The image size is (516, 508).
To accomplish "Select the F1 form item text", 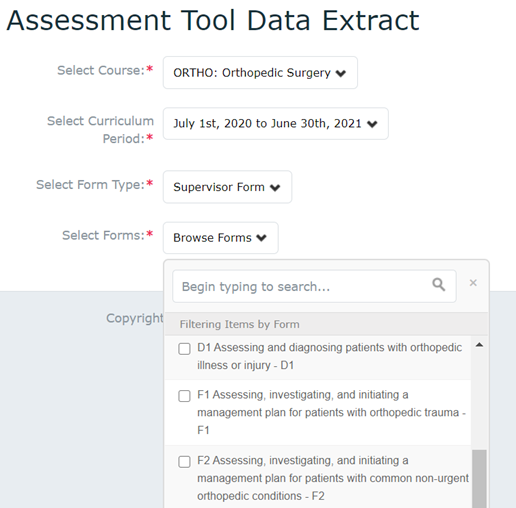I will [x=331, y=413].
